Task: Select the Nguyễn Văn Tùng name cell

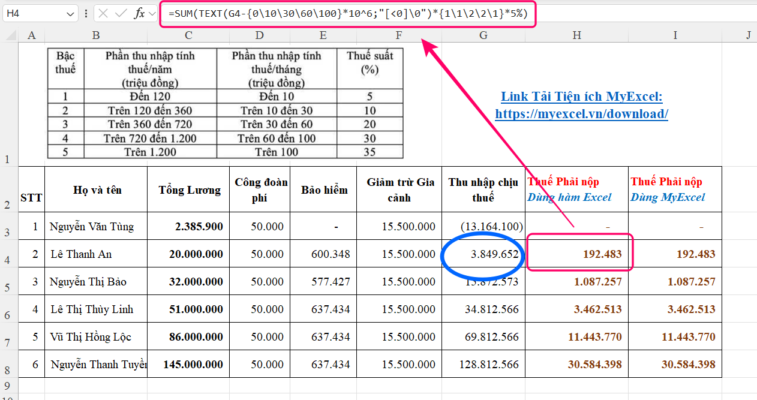Action: click(x=95, y=226)
